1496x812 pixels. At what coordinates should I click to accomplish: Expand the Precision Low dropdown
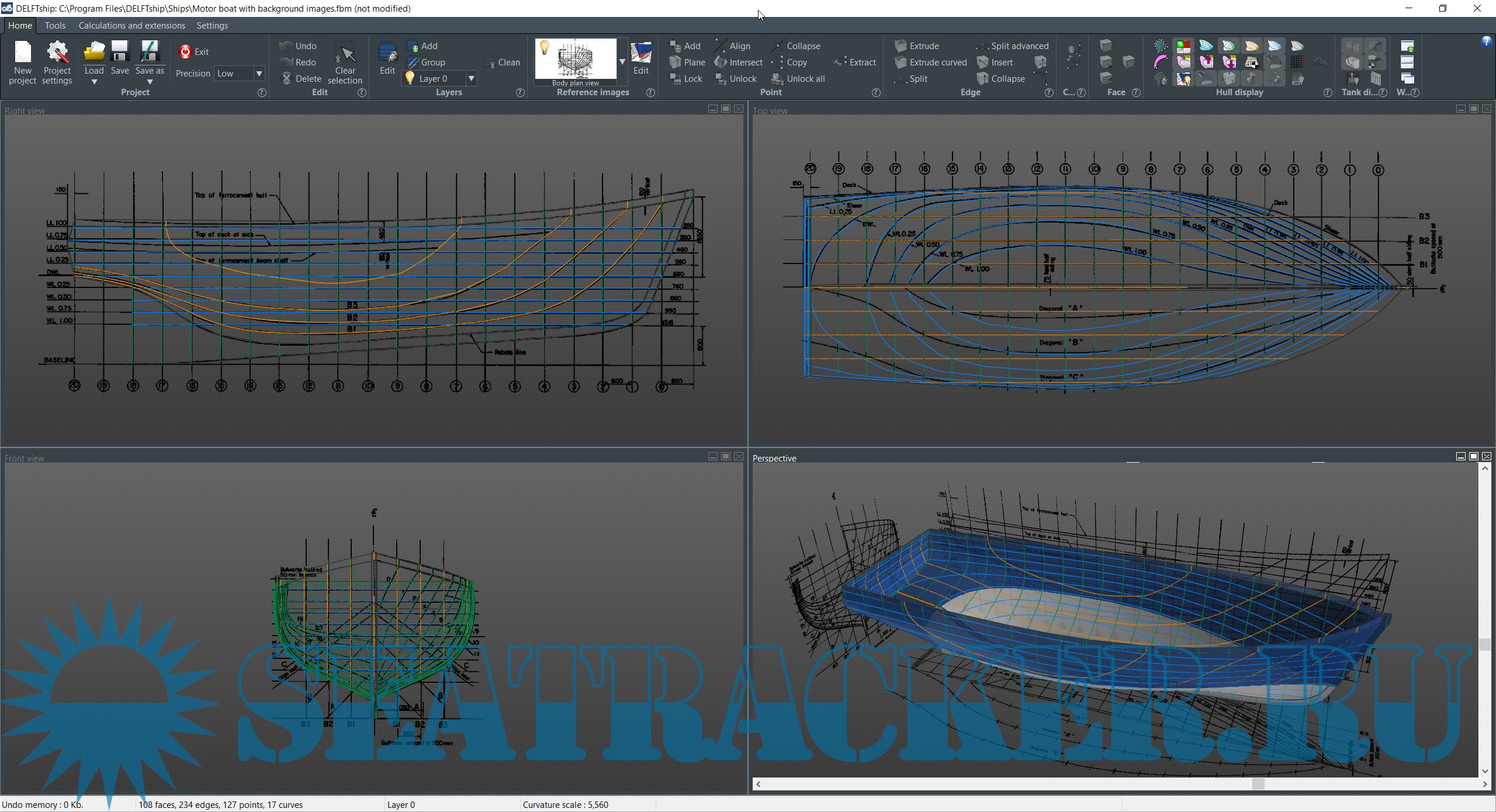point(259,73)
